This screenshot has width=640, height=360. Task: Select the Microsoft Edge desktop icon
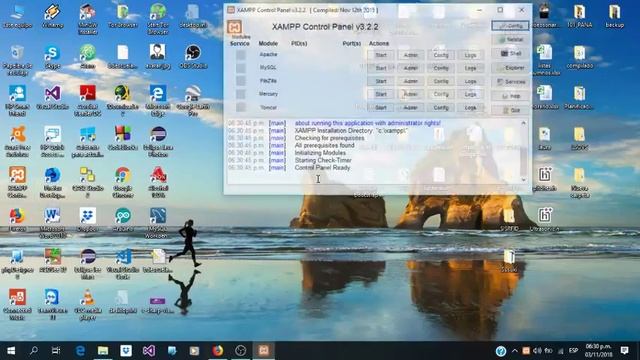tap(158, 100)
